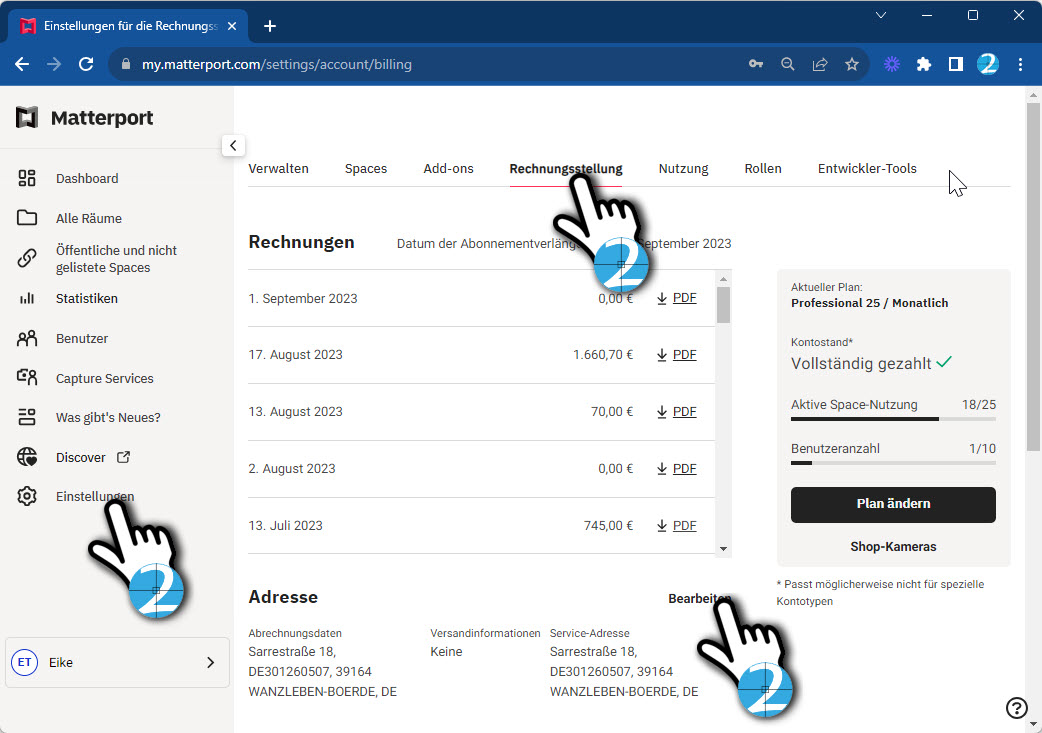Open Einstellungen gear icon
This screenshot has width=1042, height=733.
pyautogui.click(x=27, y=496)
